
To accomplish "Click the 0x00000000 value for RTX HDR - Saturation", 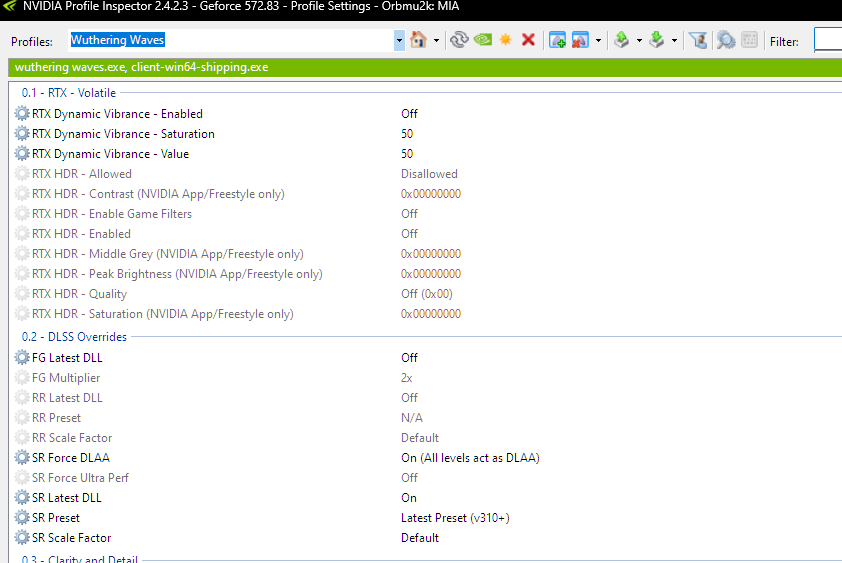I will (x=431, y=314).
